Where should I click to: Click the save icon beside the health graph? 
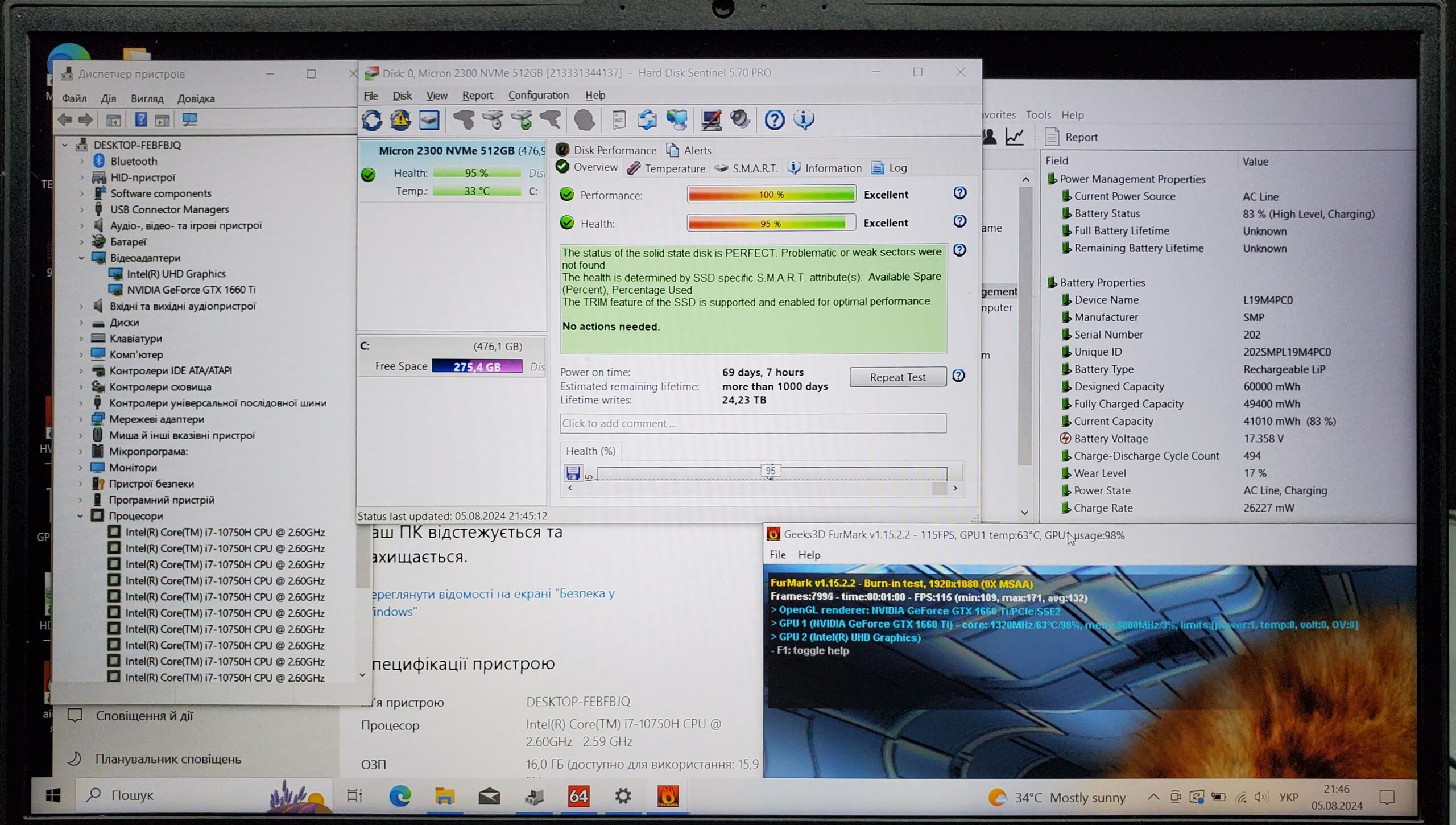tap(573, 473)
